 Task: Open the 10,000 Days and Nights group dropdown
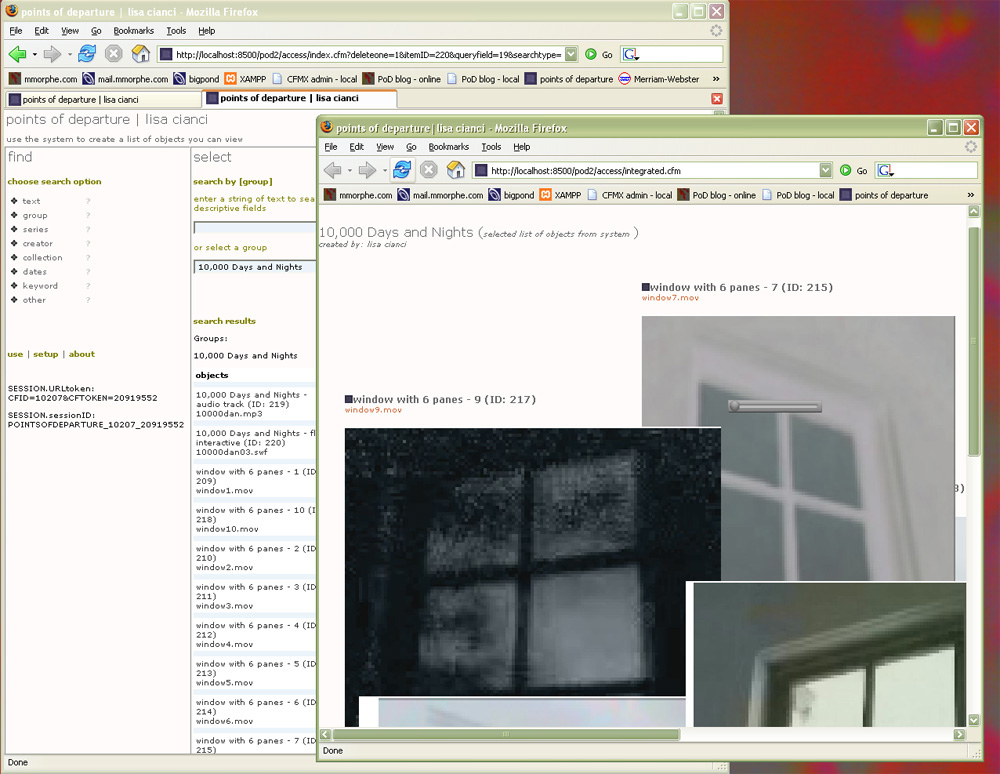[x=254, y=267]
